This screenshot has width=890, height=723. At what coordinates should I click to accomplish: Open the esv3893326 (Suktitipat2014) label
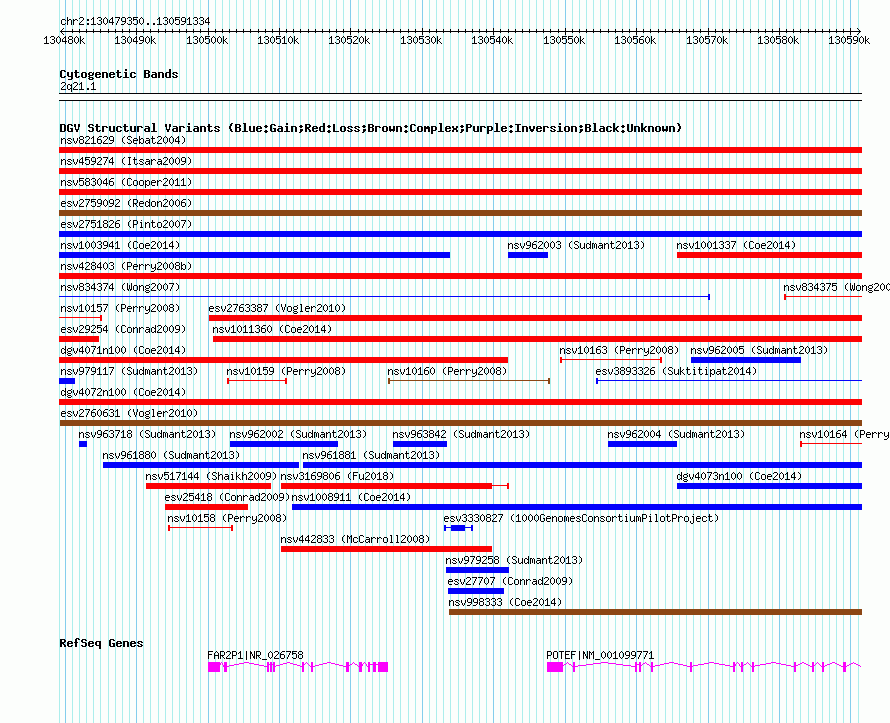(x=676, y=371)
